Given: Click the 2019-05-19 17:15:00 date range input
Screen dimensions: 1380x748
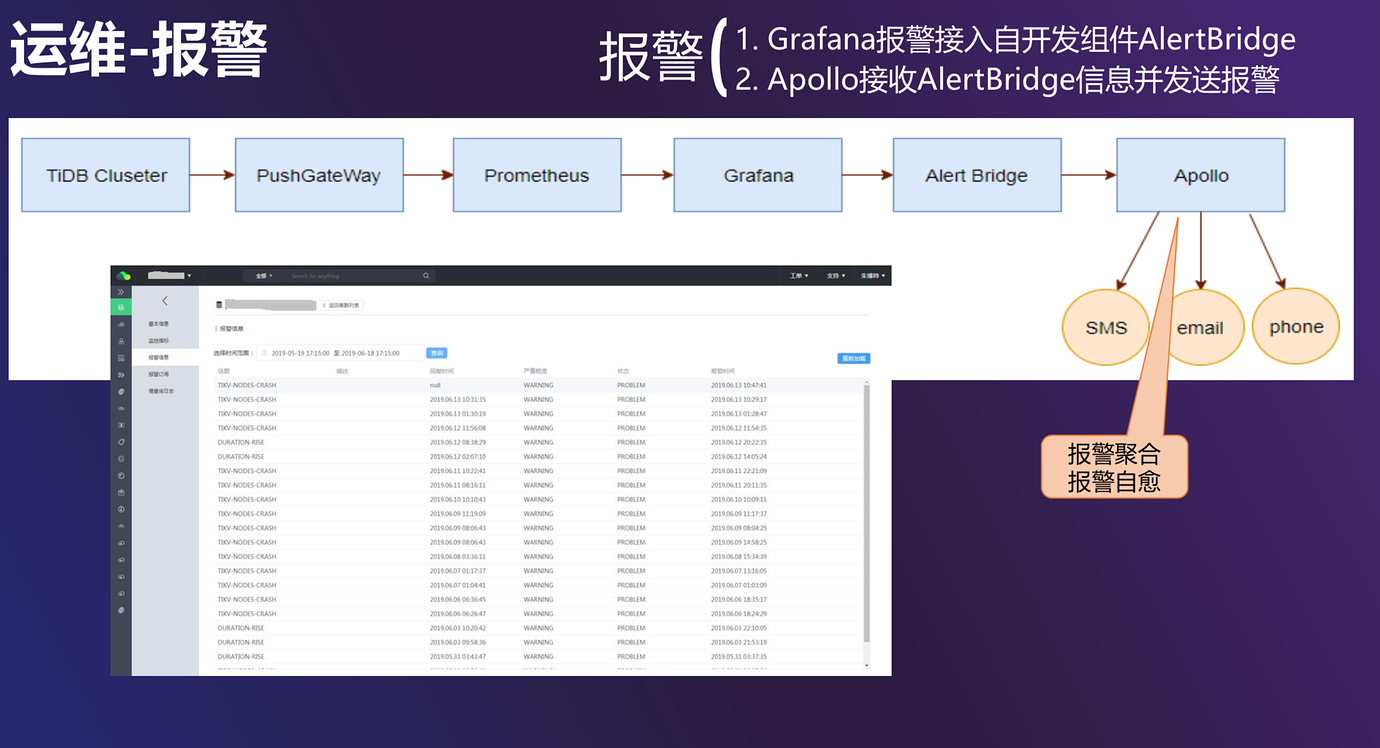Looking at the screenshot, I should coord(342,353).
